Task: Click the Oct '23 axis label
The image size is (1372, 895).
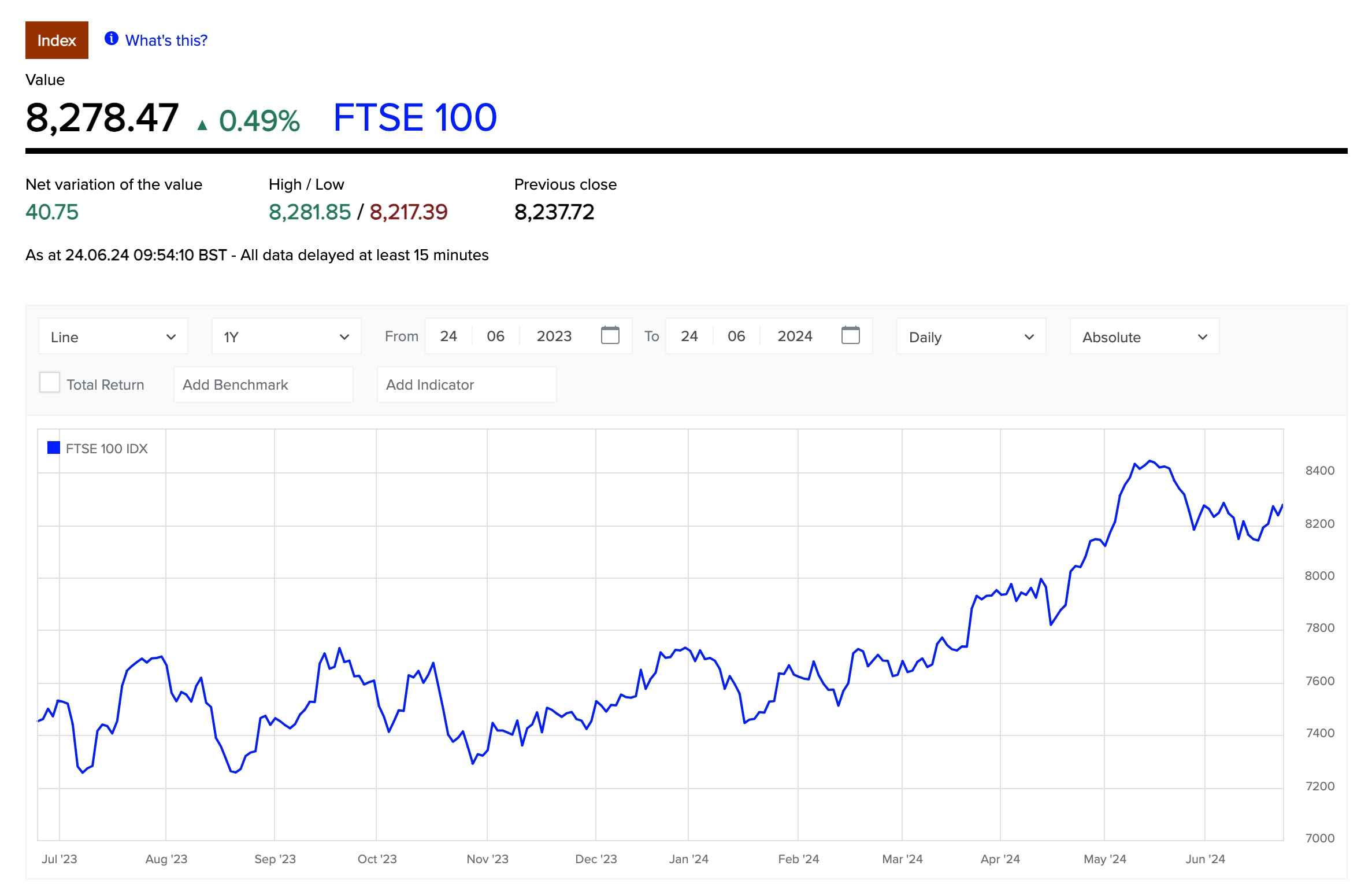Action: point(377,859)
